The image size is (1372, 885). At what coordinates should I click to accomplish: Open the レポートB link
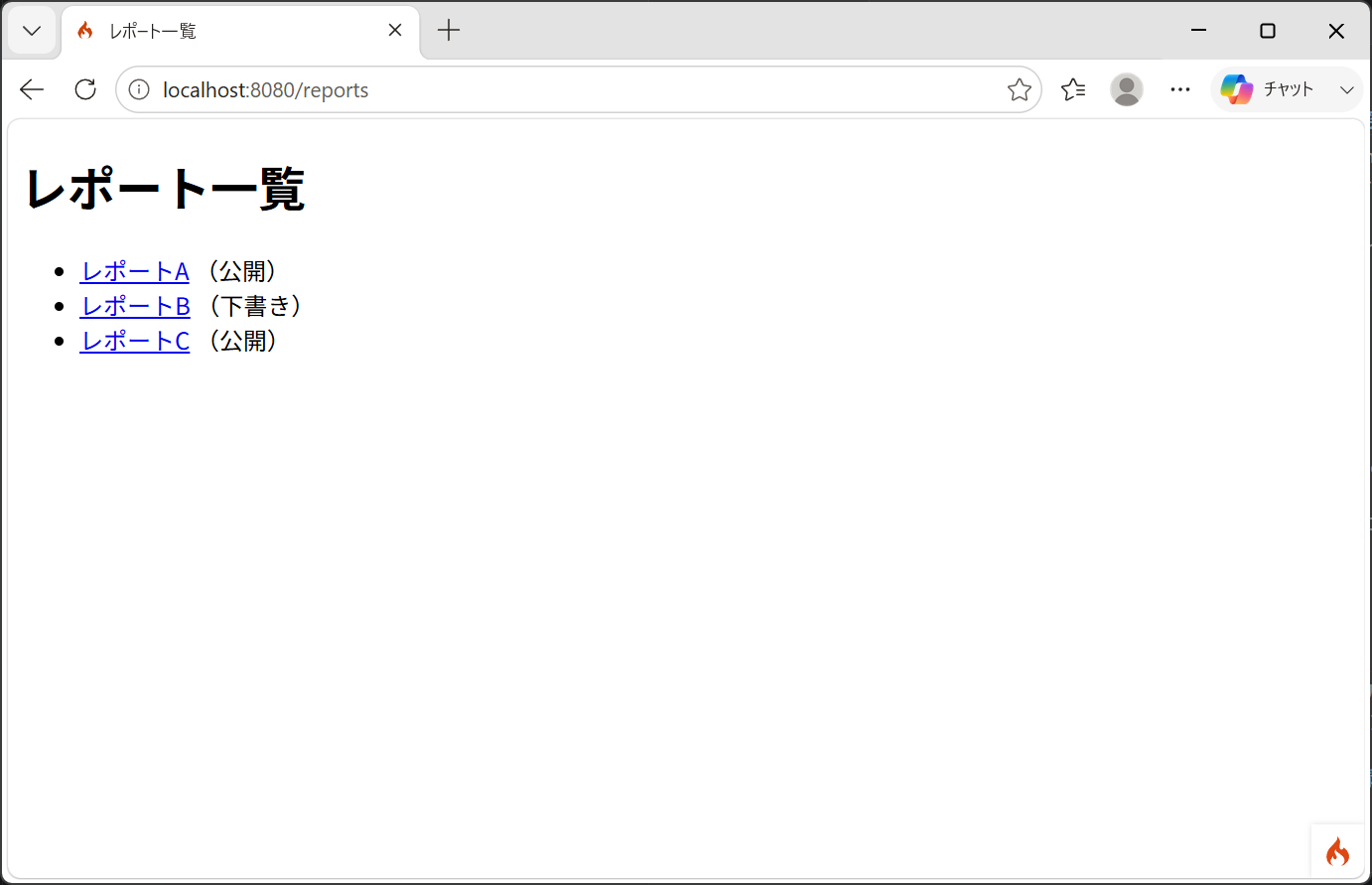pos(135,306)
